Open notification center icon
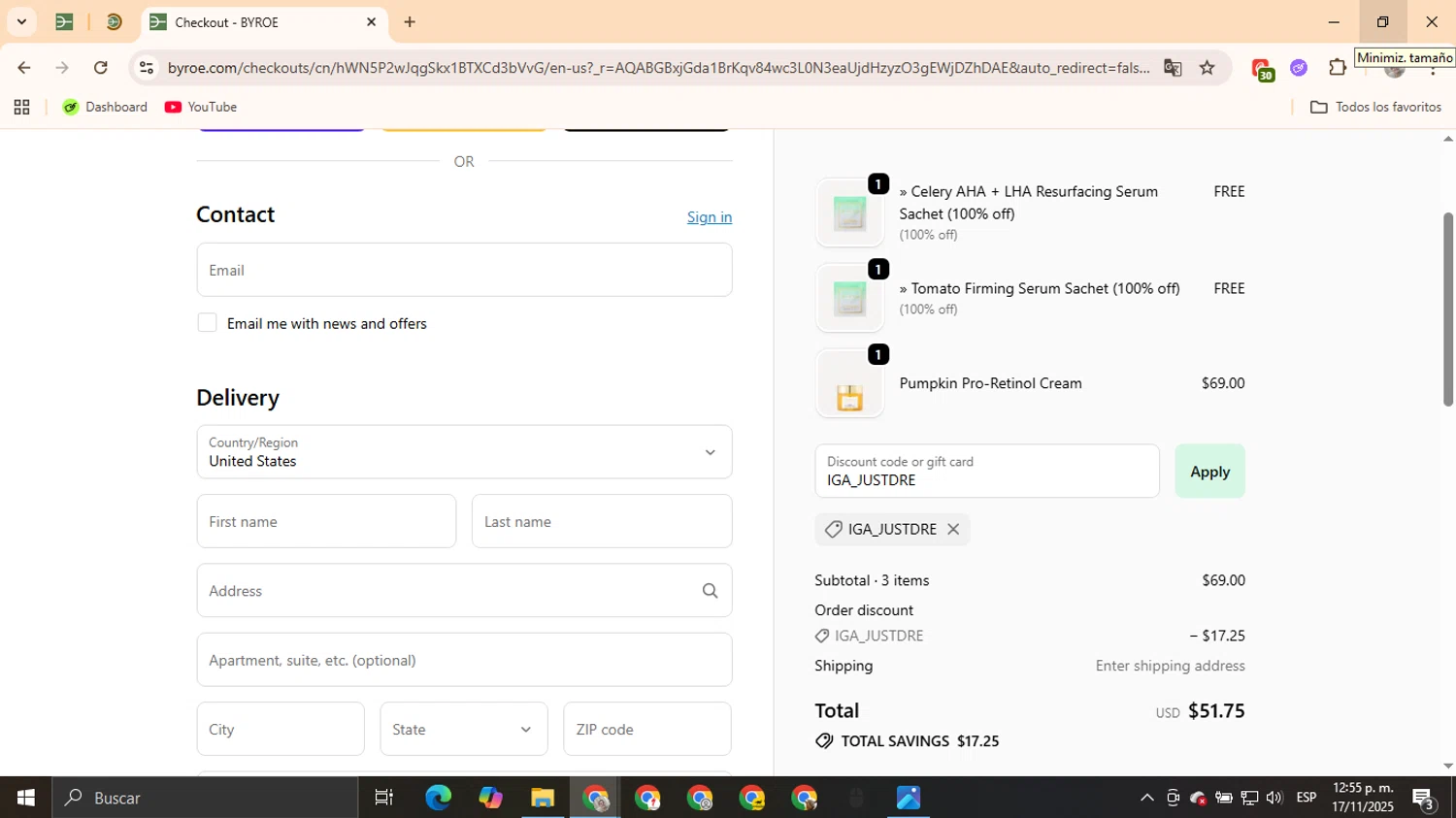Image resolution: width=1456 pixels, height=818 pixels. pyautogui.click(x=1424, y=799)
